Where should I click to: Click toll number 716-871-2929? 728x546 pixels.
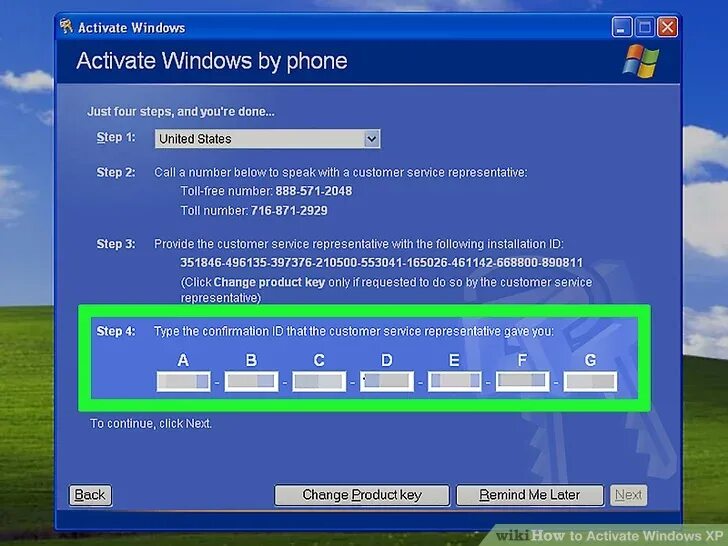coord(289,210)
